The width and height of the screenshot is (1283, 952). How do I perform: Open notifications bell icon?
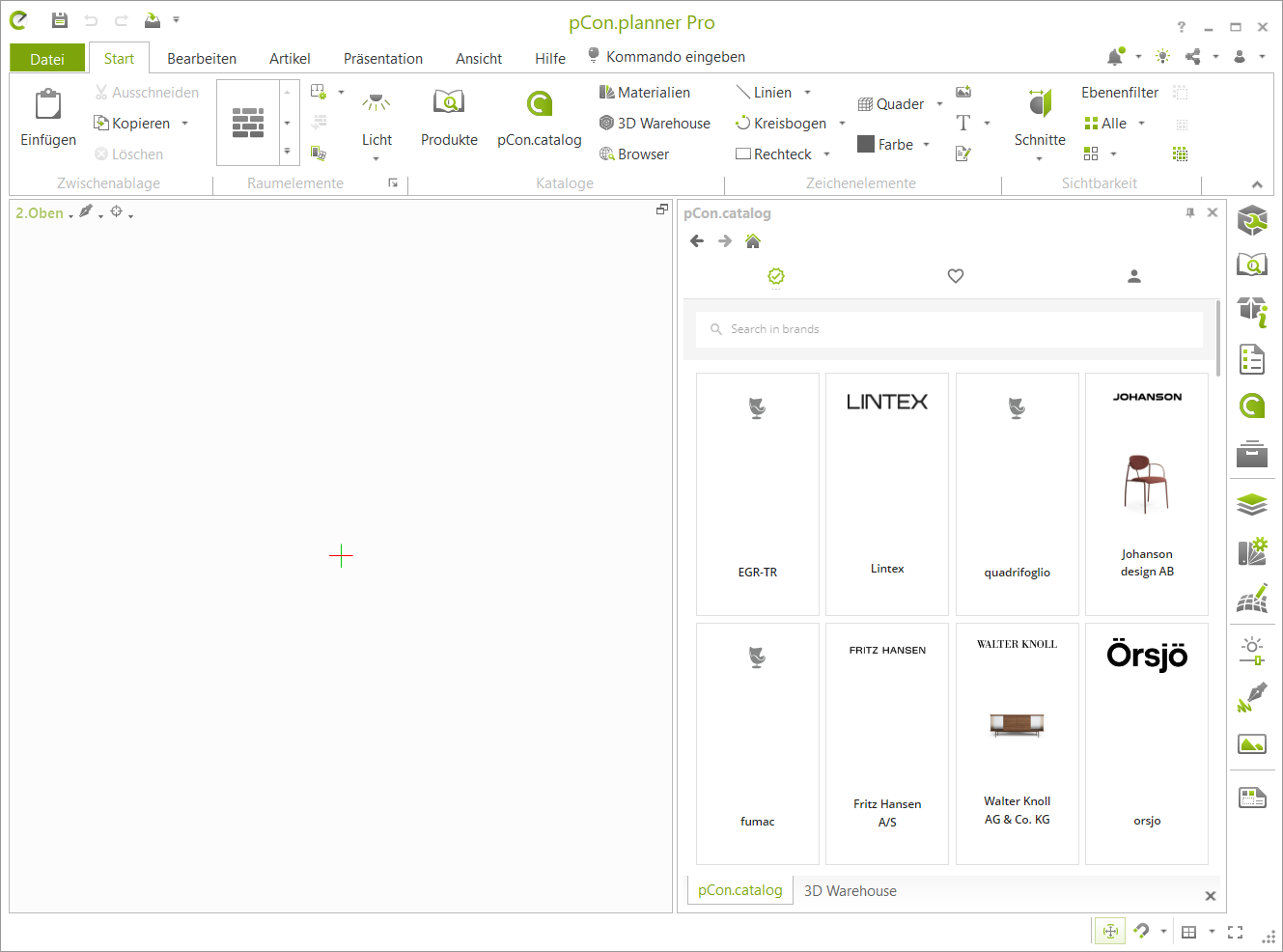1116,57
